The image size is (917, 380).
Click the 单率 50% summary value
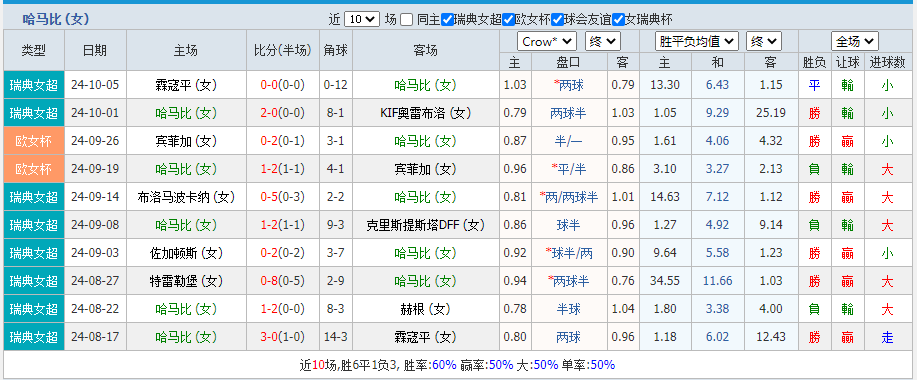pos(603,365)
